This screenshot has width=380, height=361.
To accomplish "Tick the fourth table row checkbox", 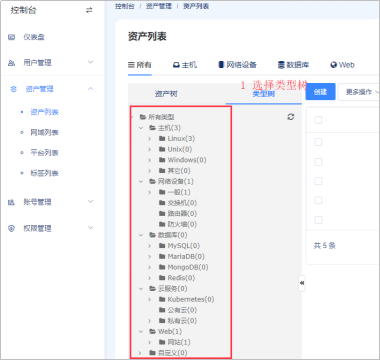I will (318, 200).
